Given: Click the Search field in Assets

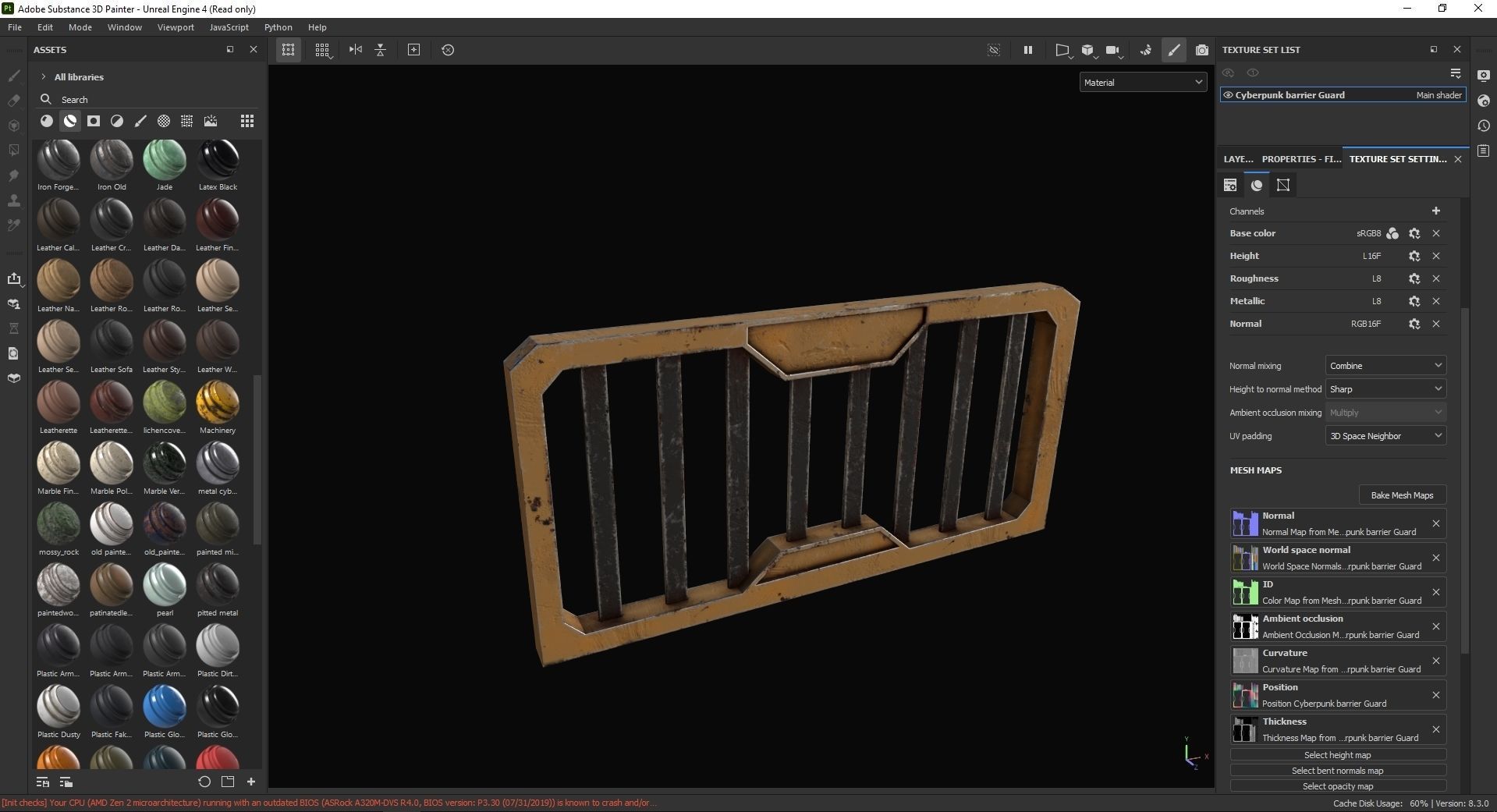Looking at the screenshot, I should click(x=148, y=99).
